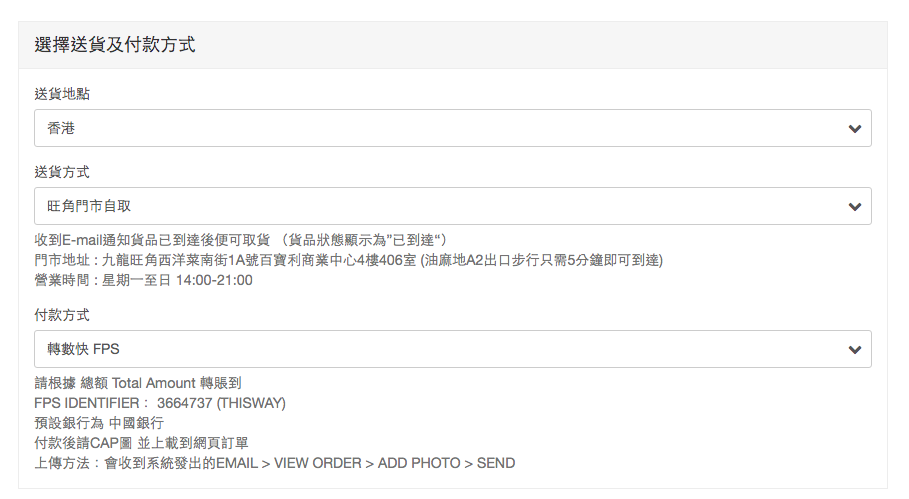Expand the 旺角門市自取 delivery method dropdown
The image size is (909, 499).
pos(440,206)
